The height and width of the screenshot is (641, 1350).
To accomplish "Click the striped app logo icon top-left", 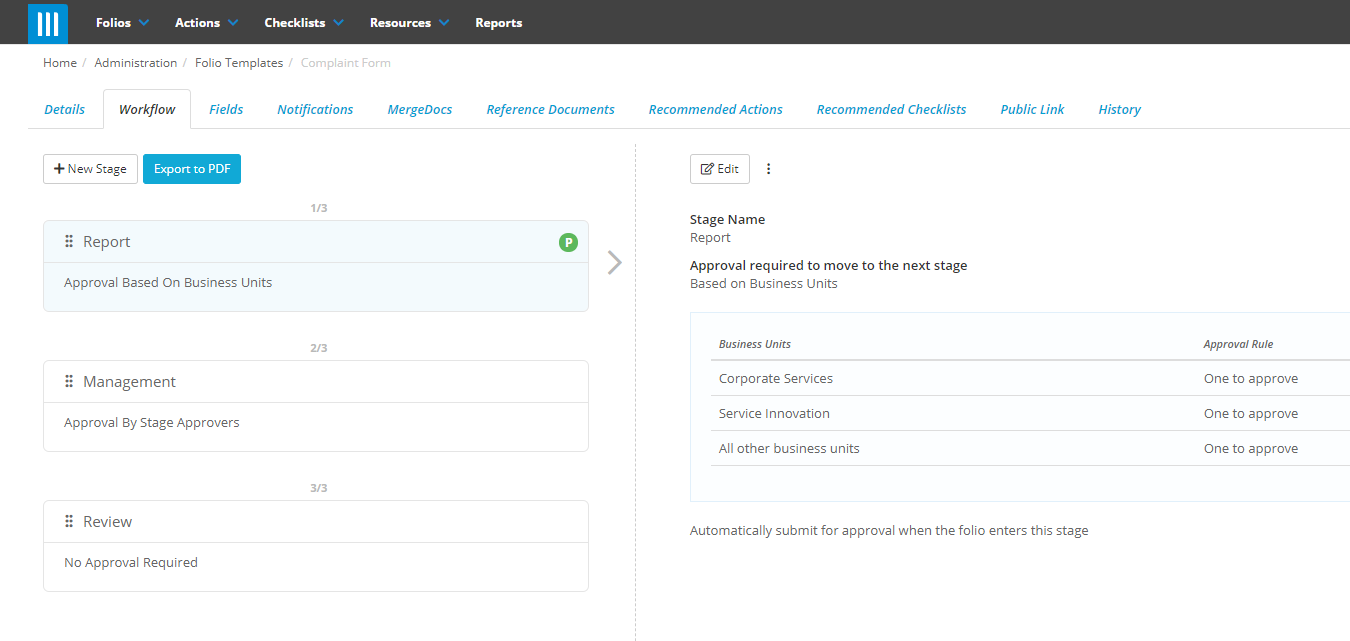I will point(47,22).
